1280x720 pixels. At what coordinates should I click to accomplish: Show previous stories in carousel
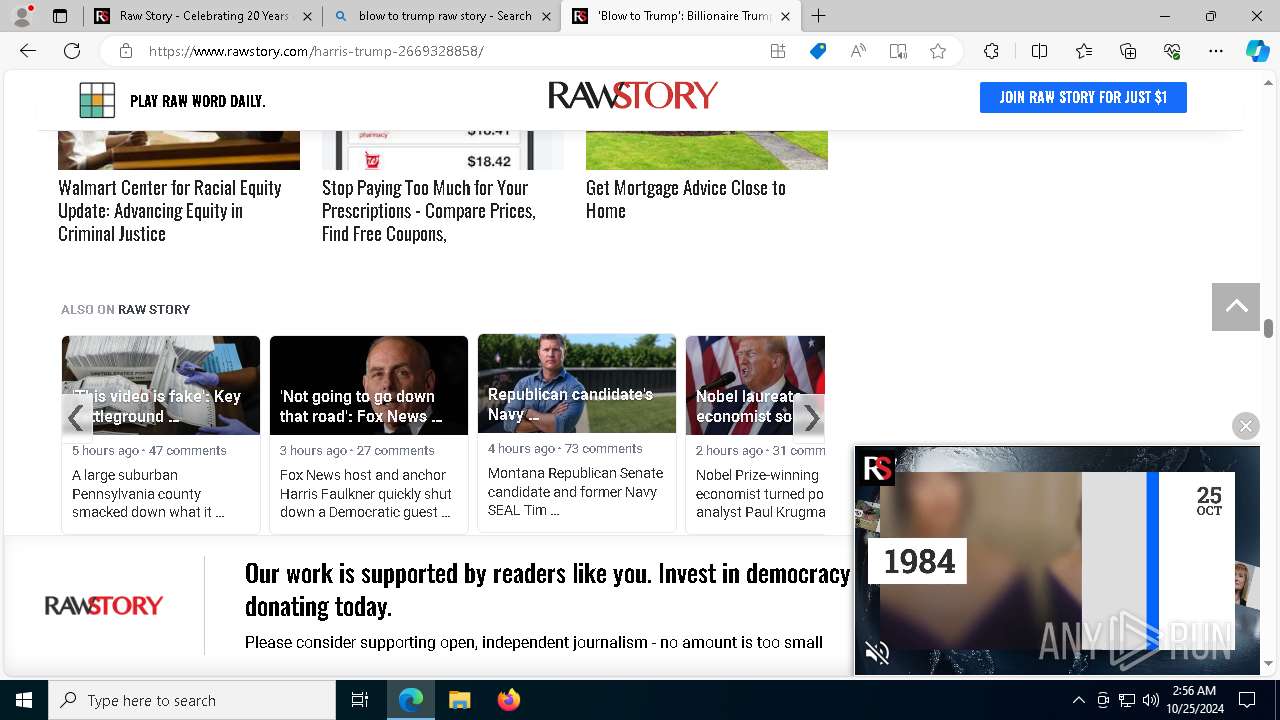coord(76,418)
